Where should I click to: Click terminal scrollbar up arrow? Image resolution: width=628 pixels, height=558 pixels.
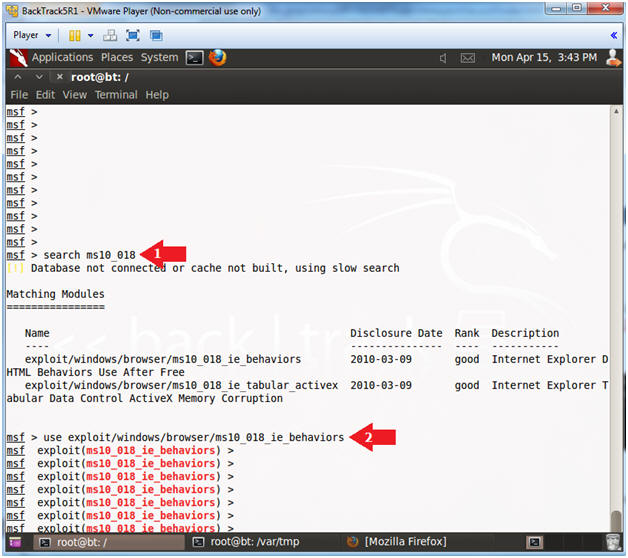pyautogui.click(x=616, y=111)
